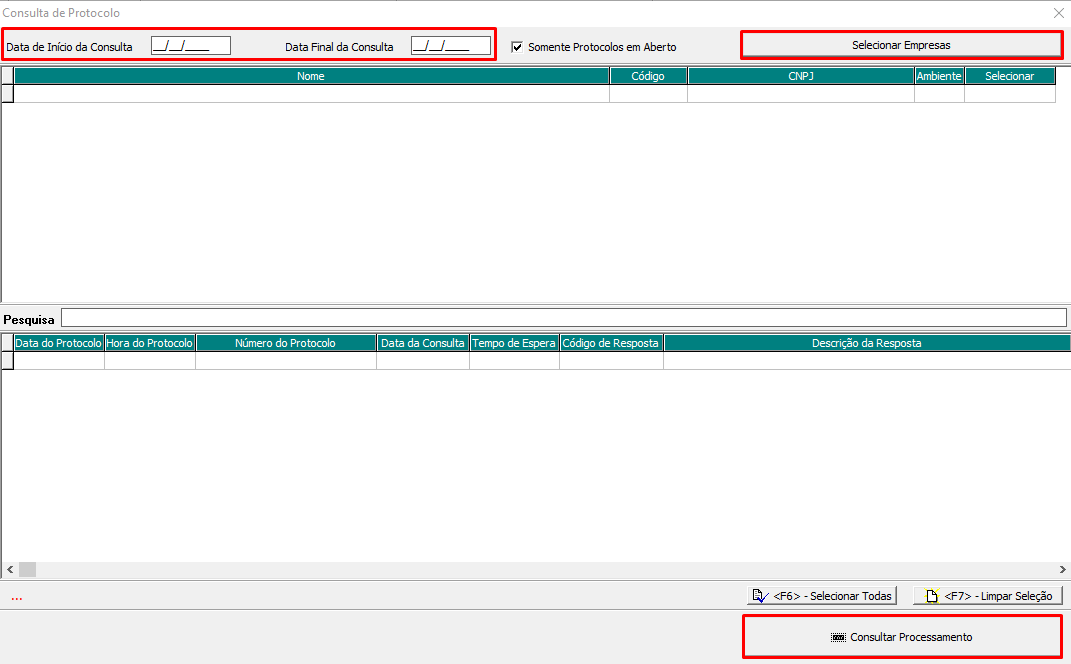Sort by the Nome column header
Screen dimensions: 1071x664
point(311,76)
